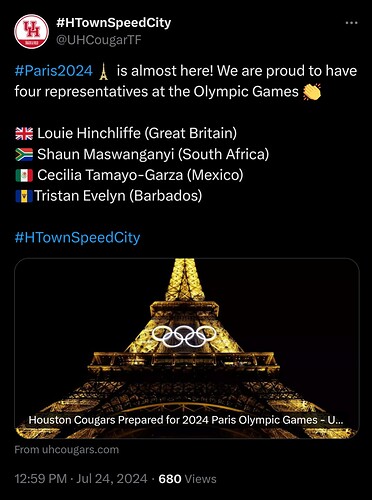The image size is (372, 500).
Task: Open the UH profile avatar
Action: coord(32,31)
